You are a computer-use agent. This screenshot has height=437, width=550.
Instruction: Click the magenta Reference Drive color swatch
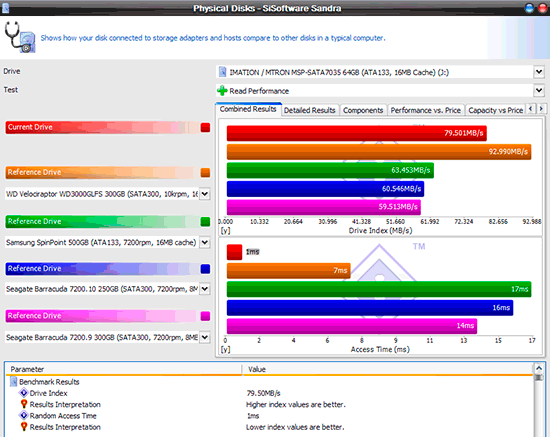coord(205,316)
